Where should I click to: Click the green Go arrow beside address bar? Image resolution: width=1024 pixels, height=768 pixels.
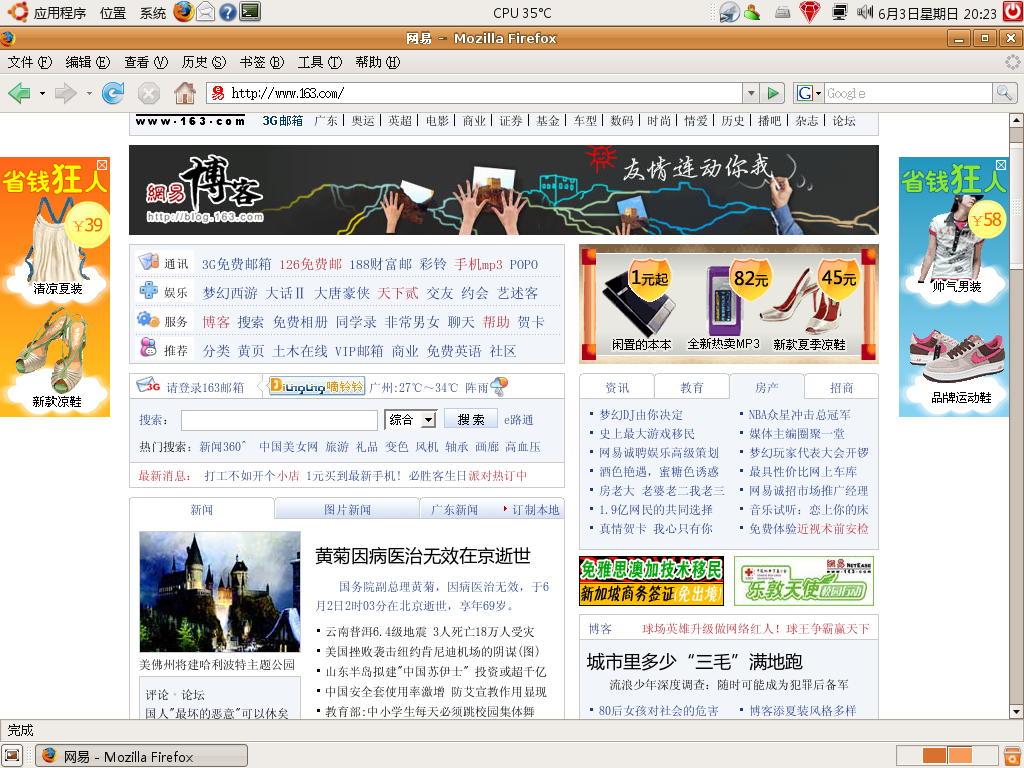point(773,93)
